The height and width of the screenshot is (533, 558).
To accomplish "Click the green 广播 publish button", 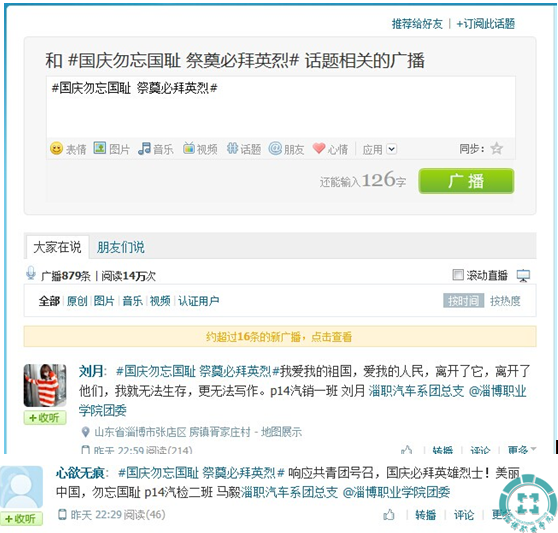I will pos(466,181).
